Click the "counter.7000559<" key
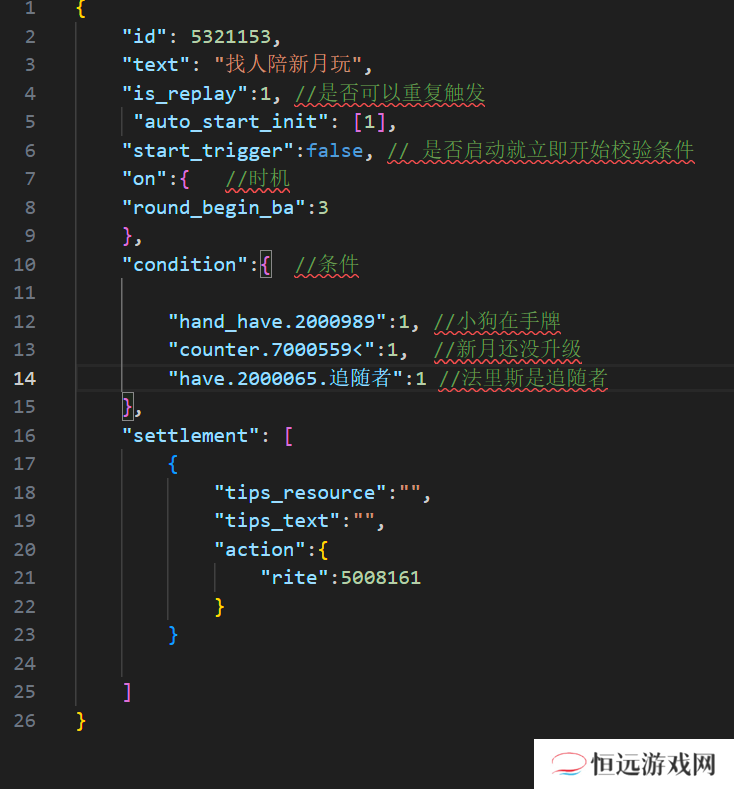 click(271, 350)
